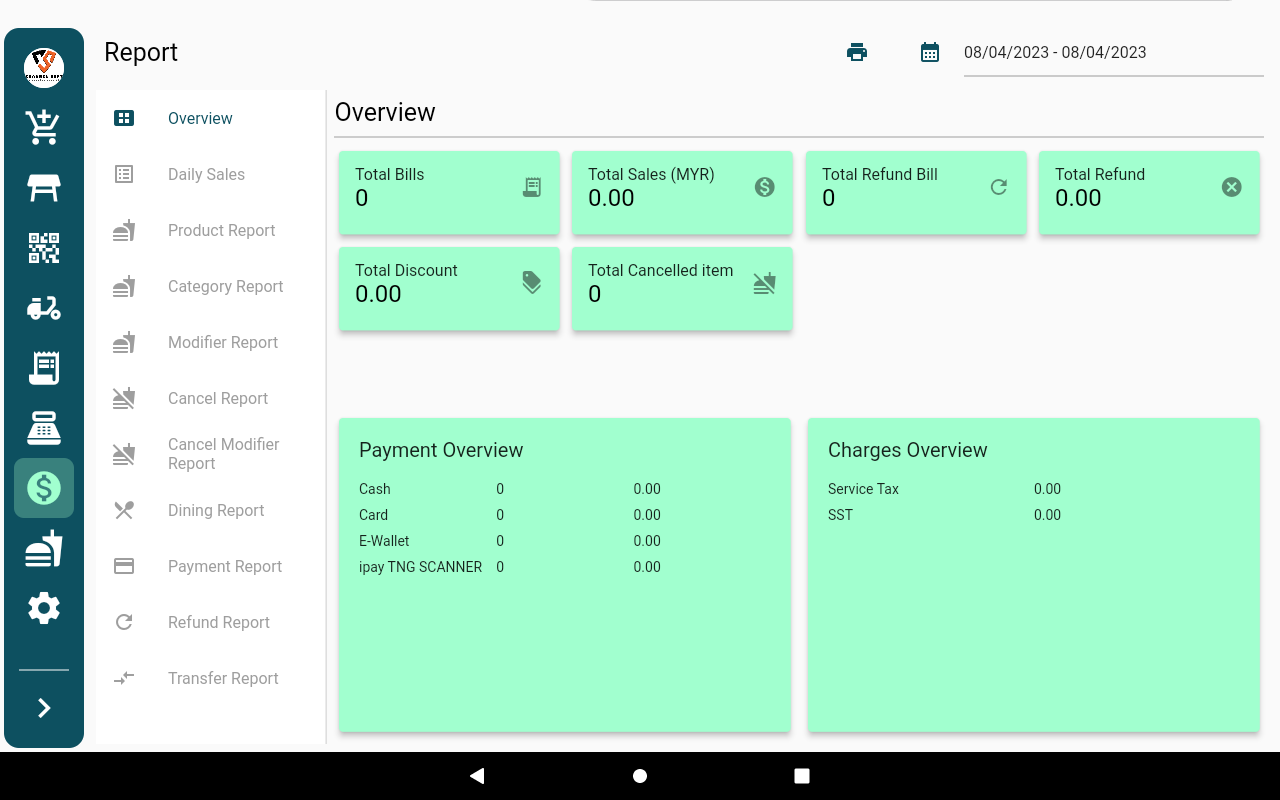The image size is (1280, 800).
Task: Open the receipt bills section
Action: pos(44,368)
